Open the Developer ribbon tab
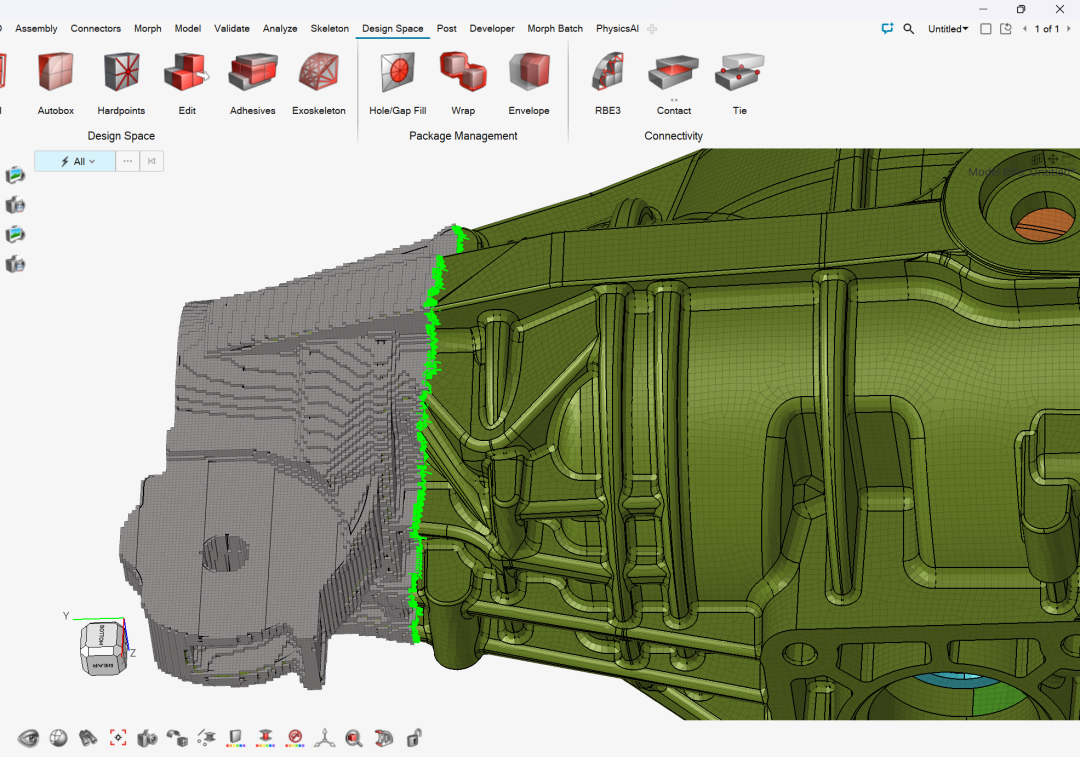The height and width of the screenshot is (757, 1080). click(492, 28)
